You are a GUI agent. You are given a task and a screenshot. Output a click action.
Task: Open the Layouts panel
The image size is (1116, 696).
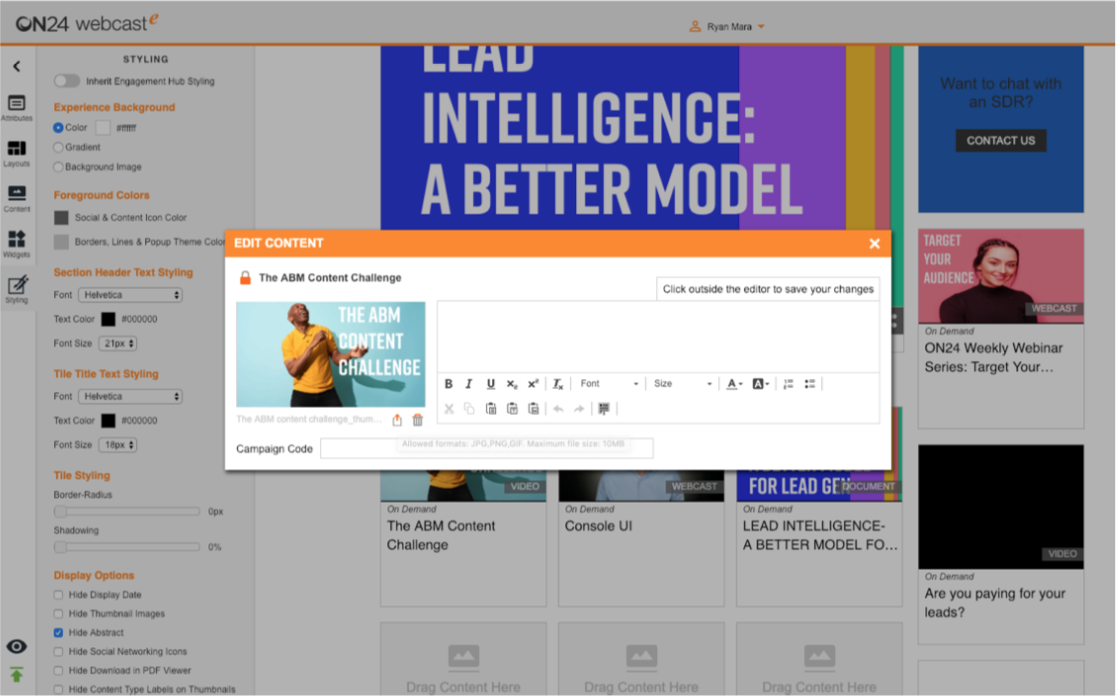16,153
